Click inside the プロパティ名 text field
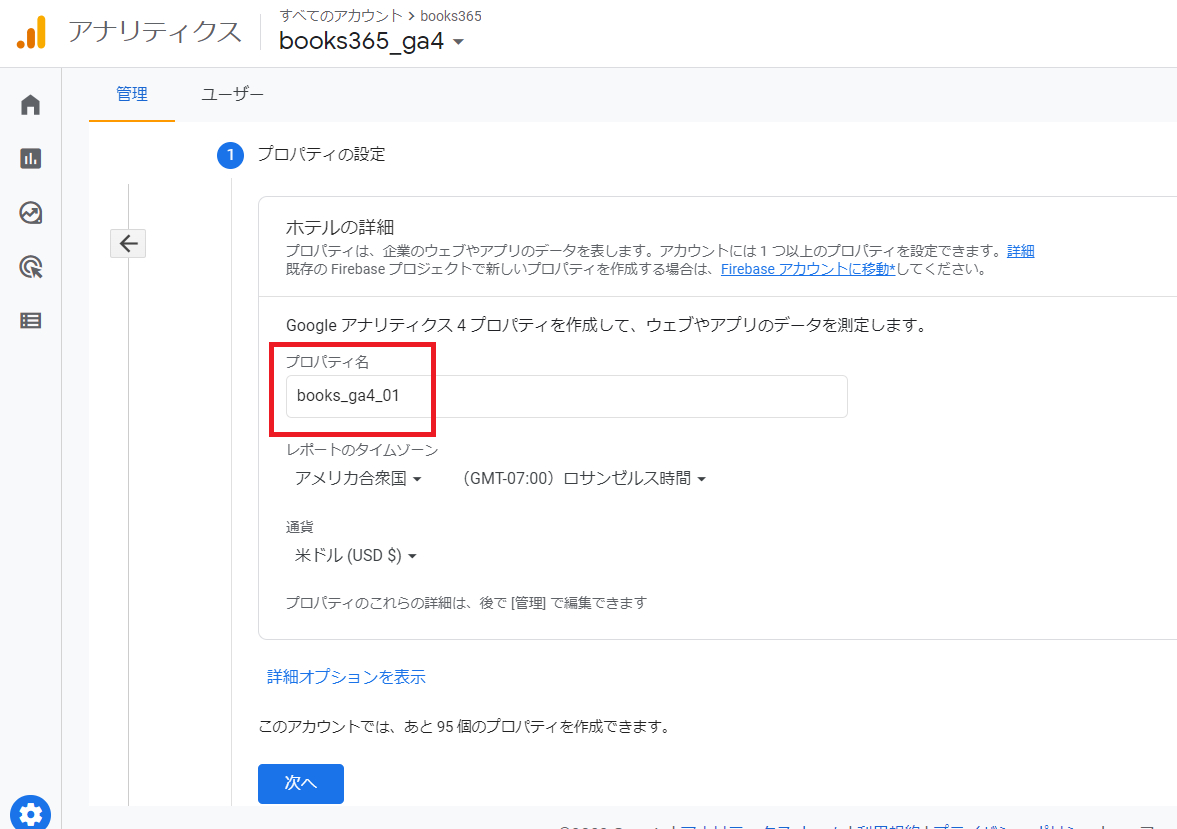 click(x=560, y=396)
